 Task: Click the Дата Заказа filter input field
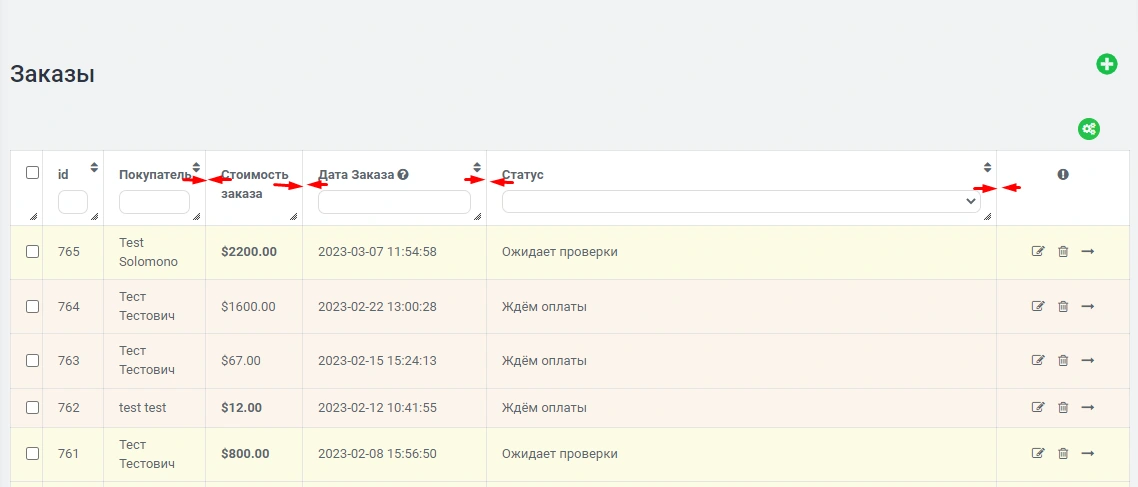pos(394,202)
